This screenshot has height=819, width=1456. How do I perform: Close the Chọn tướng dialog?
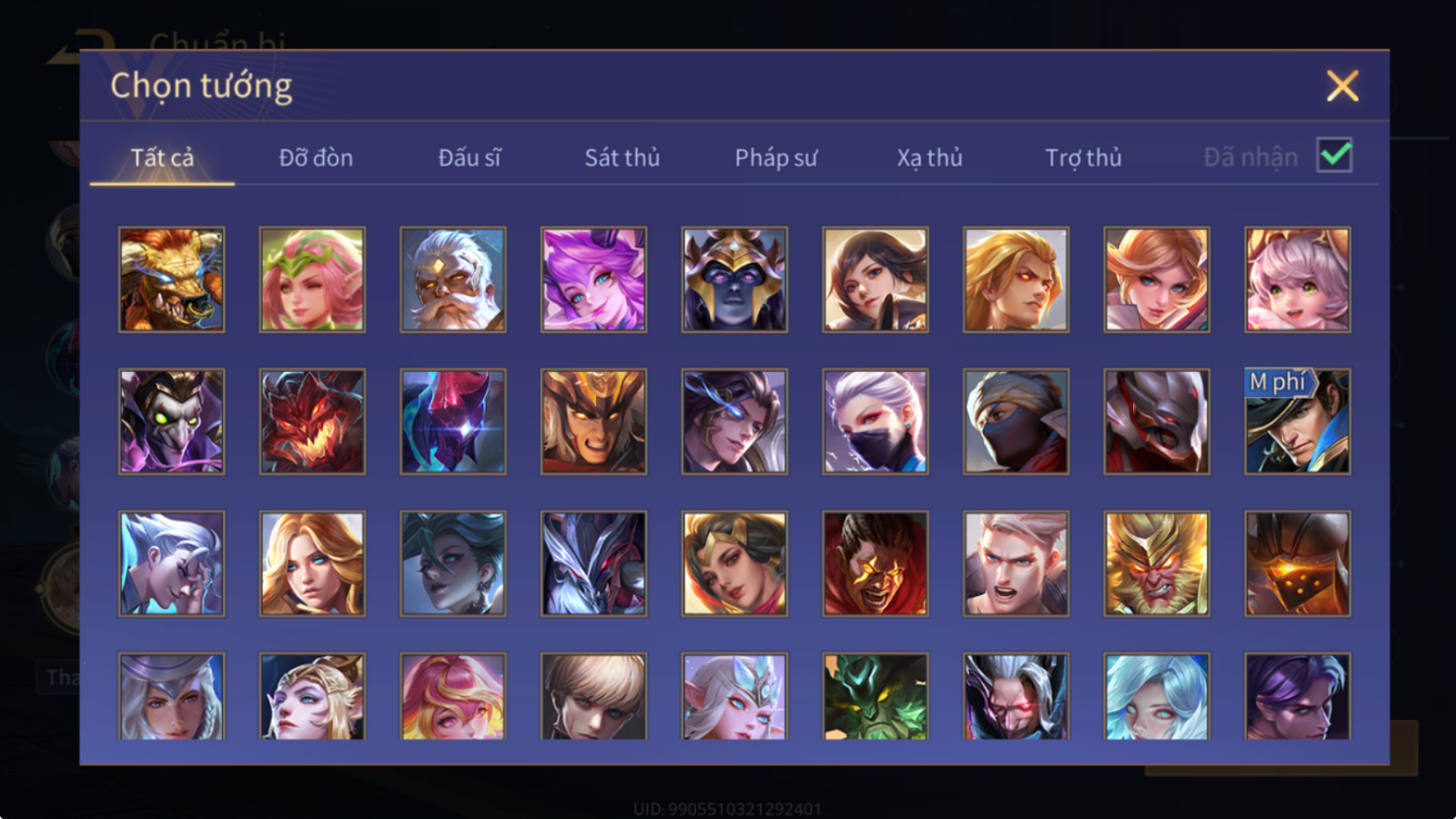(1342, 85)
